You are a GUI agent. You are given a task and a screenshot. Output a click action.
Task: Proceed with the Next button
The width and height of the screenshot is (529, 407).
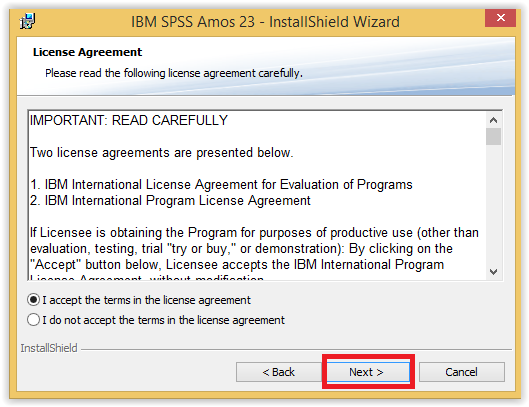coord(368,372)
